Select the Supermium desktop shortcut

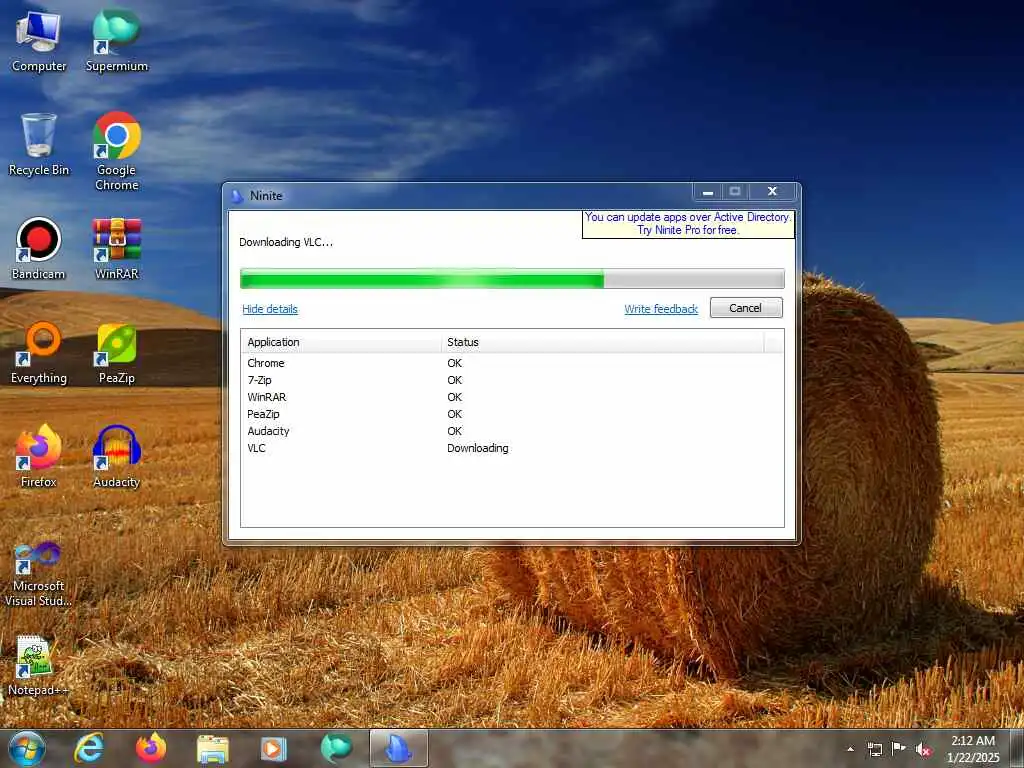pyautogui.click(x=116, y=40)
